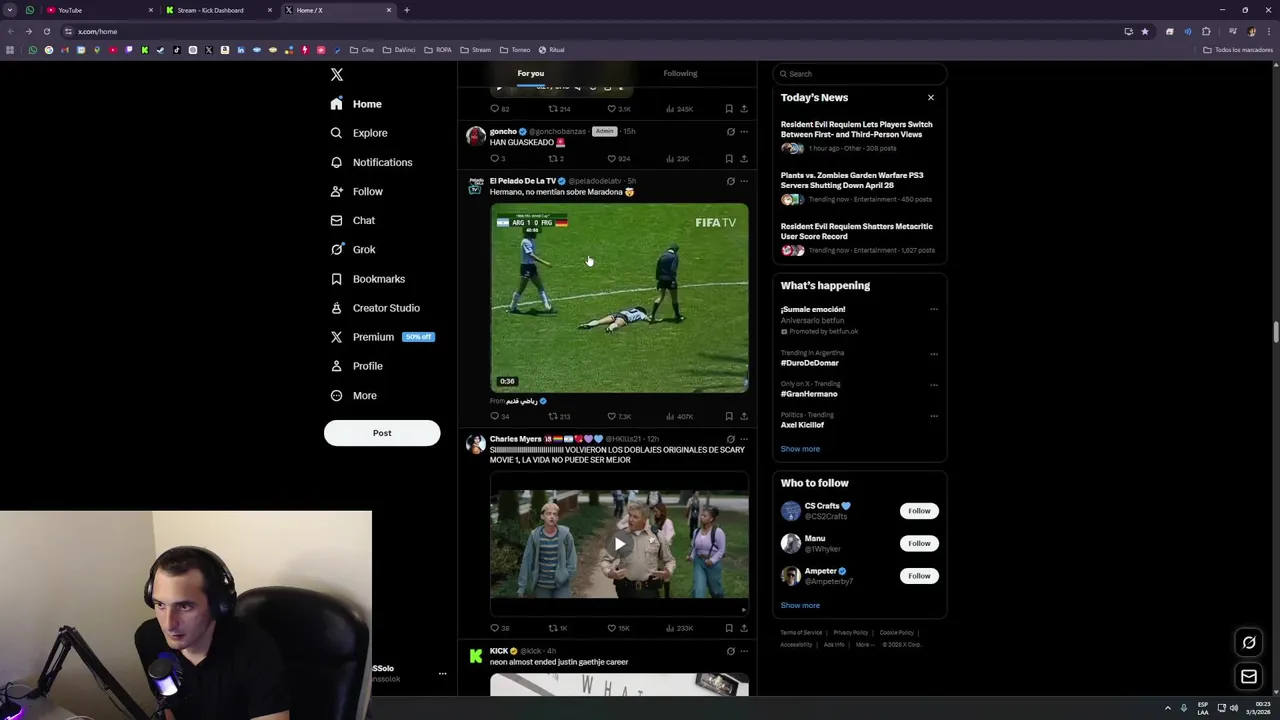Screen dimensions: 1280x720
Task: Click Grok icon on El Pelado post
Action: [x=730, y=181]
